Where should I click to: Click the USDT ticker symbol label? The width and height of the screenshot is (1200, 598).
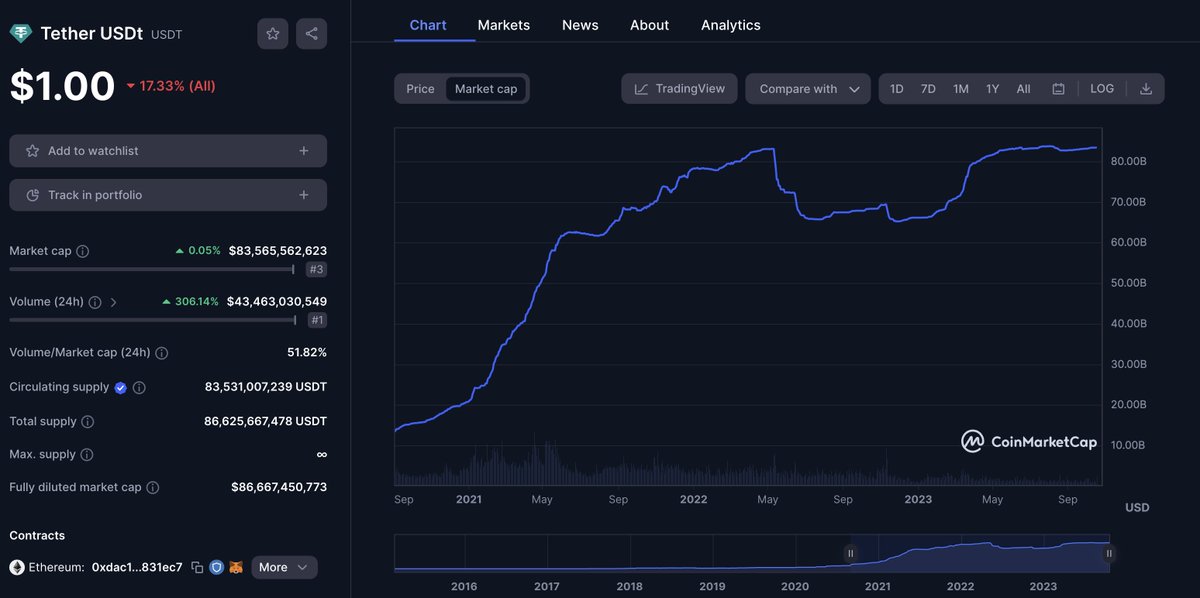(166, 35)
